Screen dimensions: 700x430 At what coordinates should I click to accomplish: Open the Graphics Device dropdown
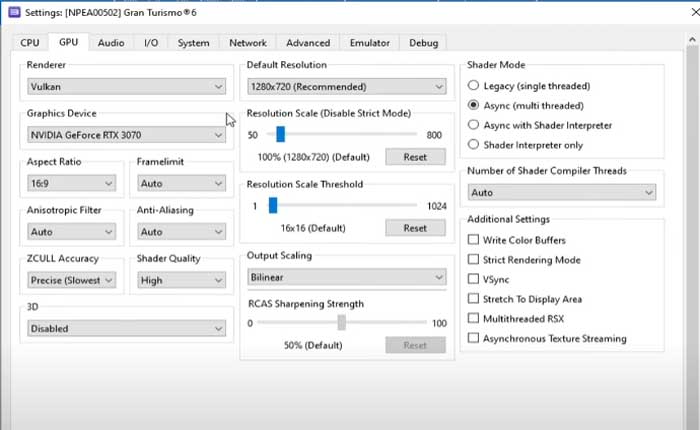click(x=126, y=135)
